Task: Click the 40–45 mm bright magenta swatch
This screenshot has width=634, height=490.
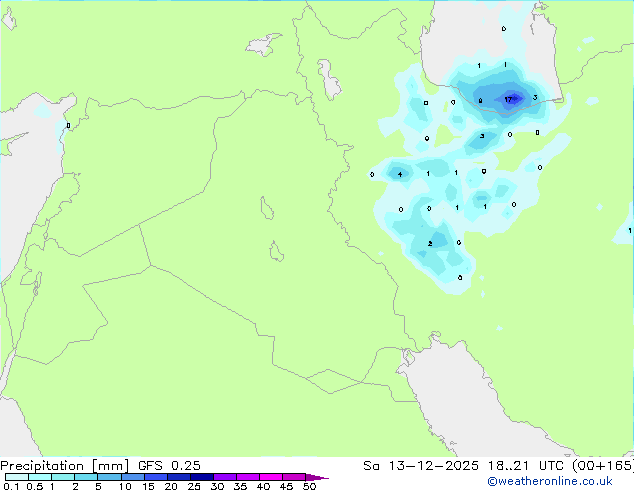Action: [x=271, y=477]
